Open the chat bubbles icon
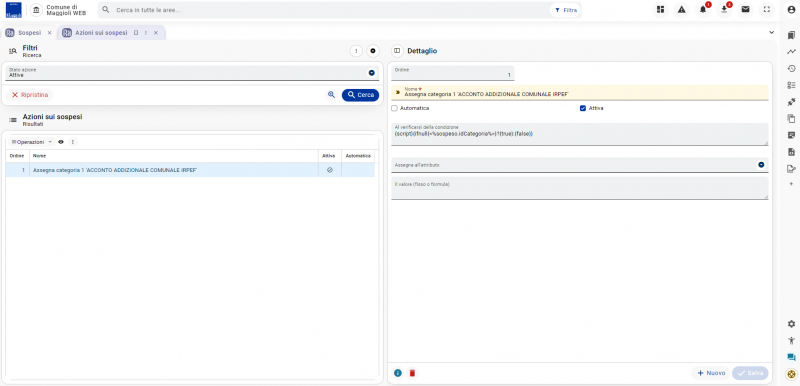The height and width of the screenshot is (386, 800). click(791, 357)
